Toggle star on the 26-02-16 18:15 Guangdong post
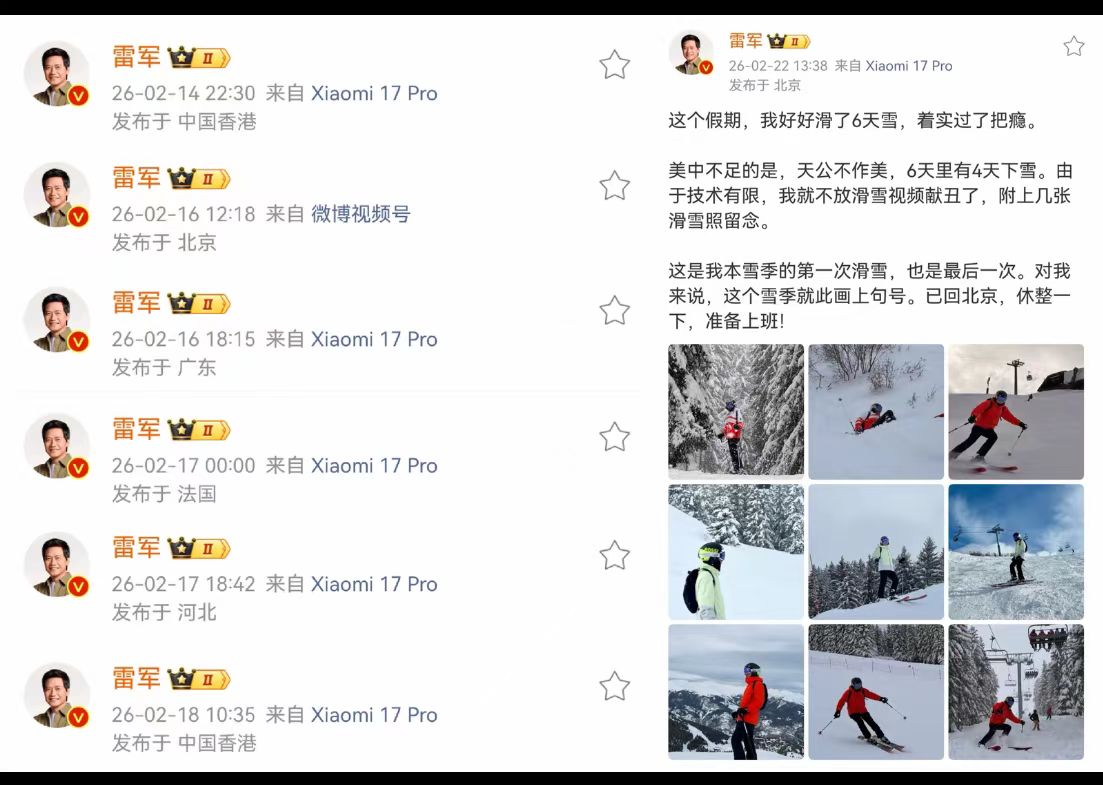 coord(614,311)
